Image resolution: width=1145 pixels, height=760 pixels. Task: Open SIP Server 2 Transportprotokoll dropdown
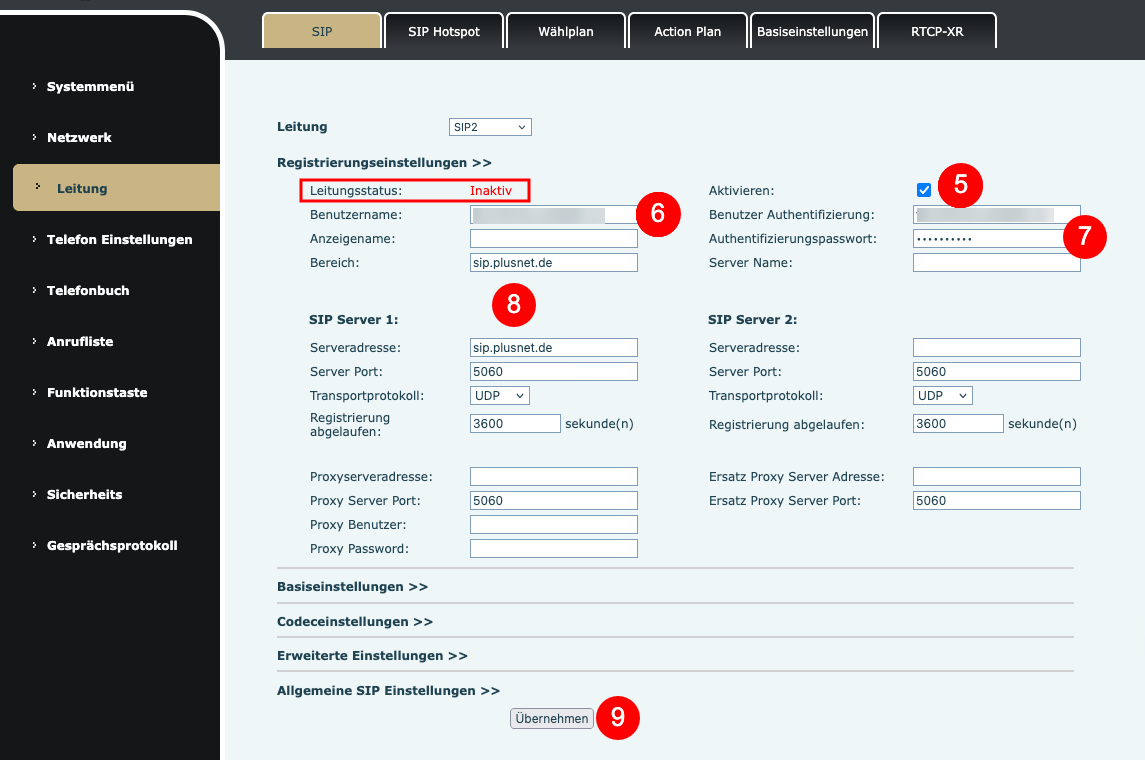[x=942, y=396]
